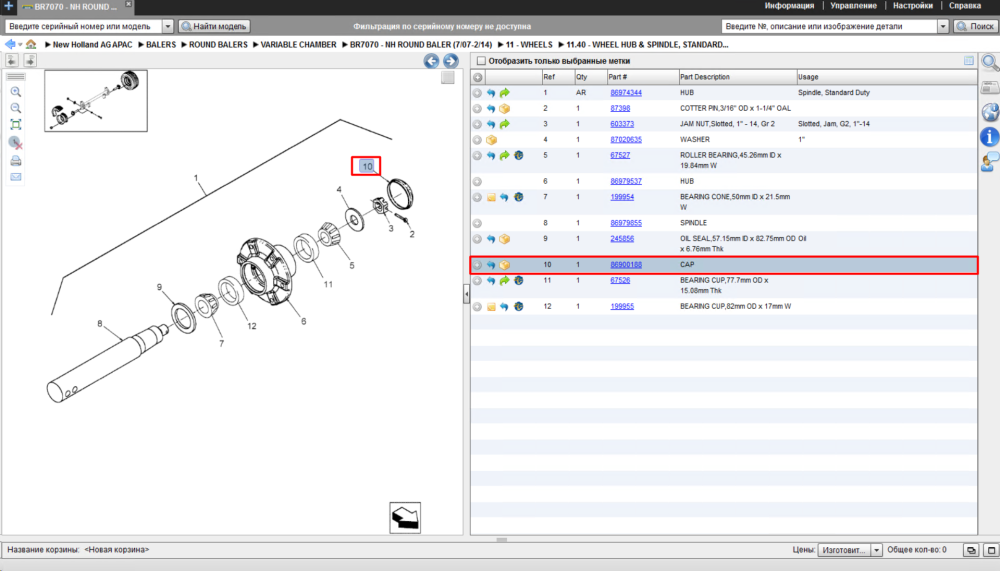Open the Настройки menu
Screen dimensions: 1000x571
click(x=913, y=6)
